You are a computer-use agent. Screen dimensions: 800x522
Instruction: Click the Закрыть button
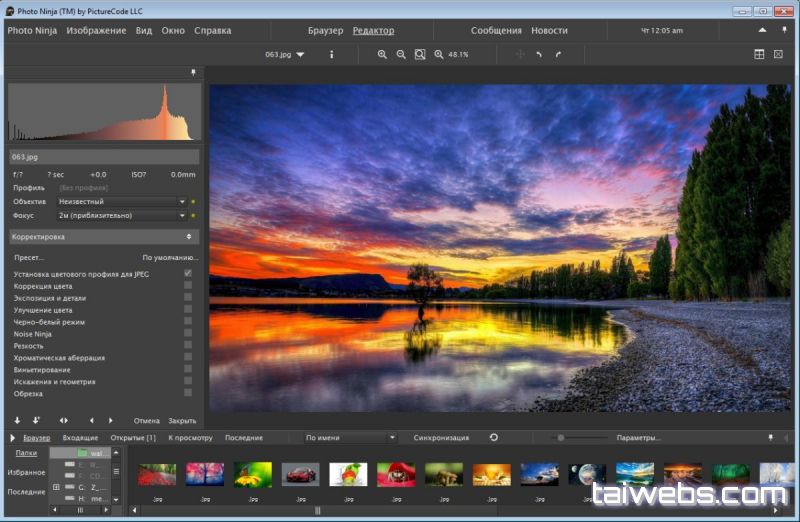pyautogui.click(x=182, y=420)
